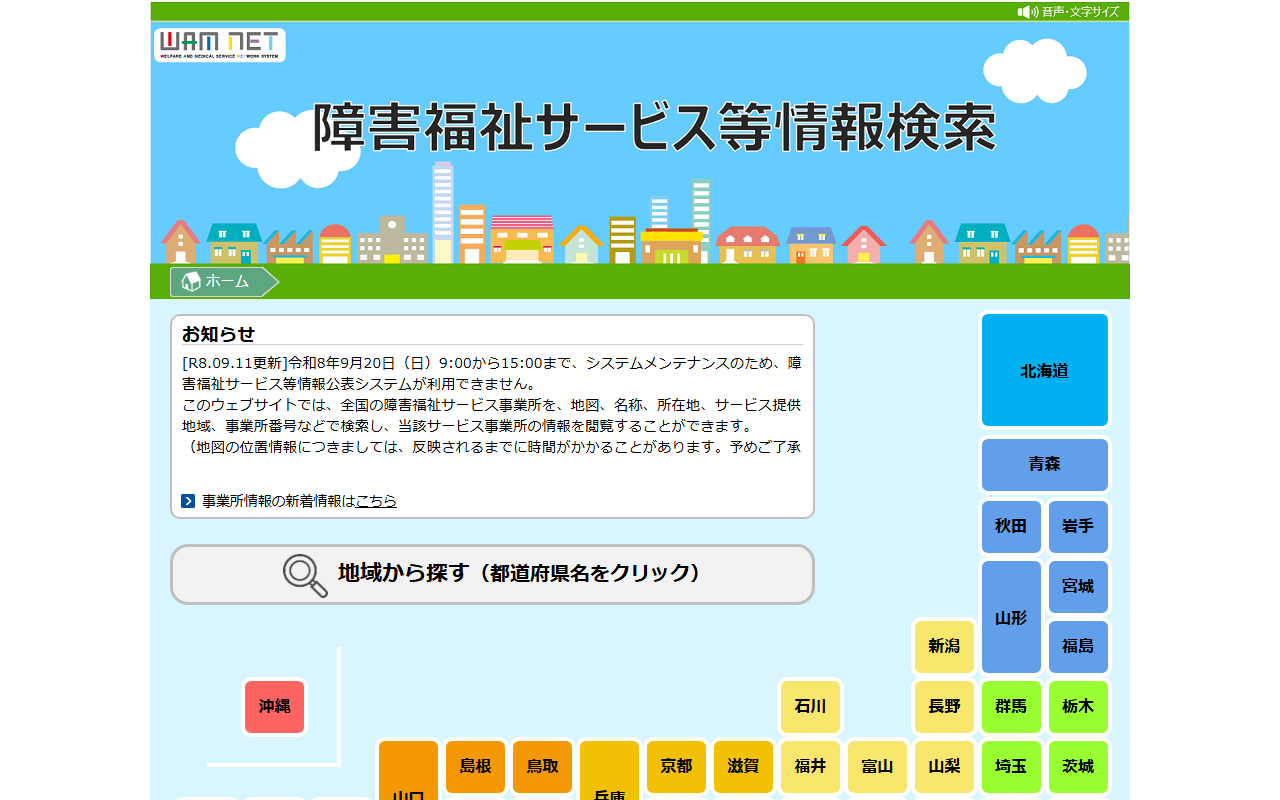This screenshot has width=1280, height=800.
Task: Click the [R8.09.11更新] maintenance notice text
Action: pos(492,373)
